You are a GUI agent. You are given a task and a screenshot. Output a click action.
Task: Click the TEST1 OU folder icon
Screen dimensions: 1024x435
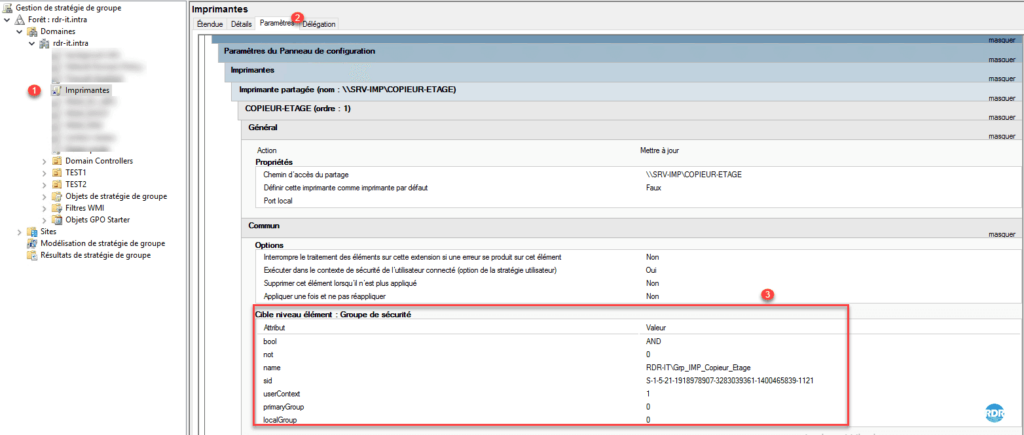(57, 172)
